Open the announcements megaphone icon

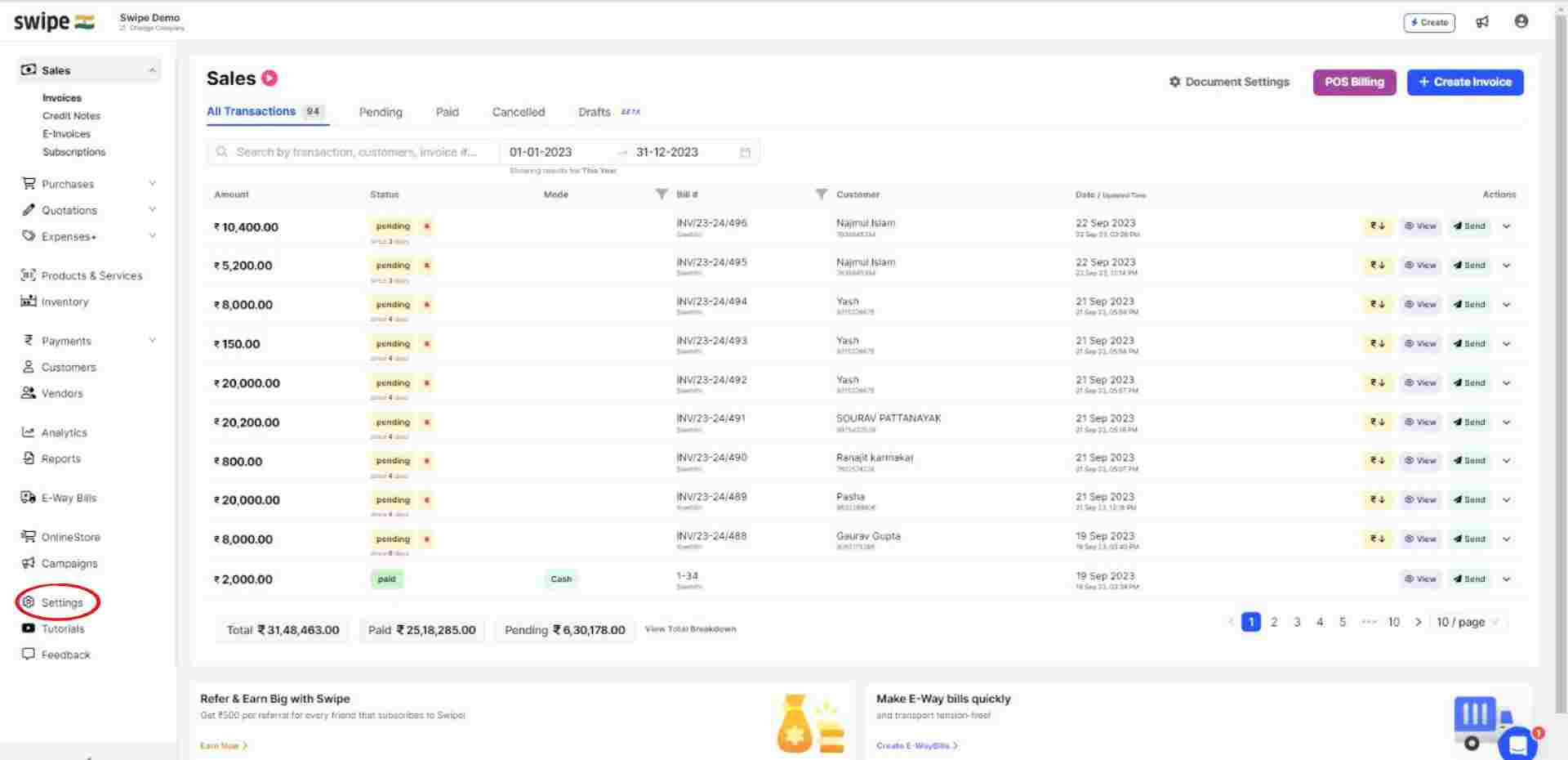pos(1482,22)
